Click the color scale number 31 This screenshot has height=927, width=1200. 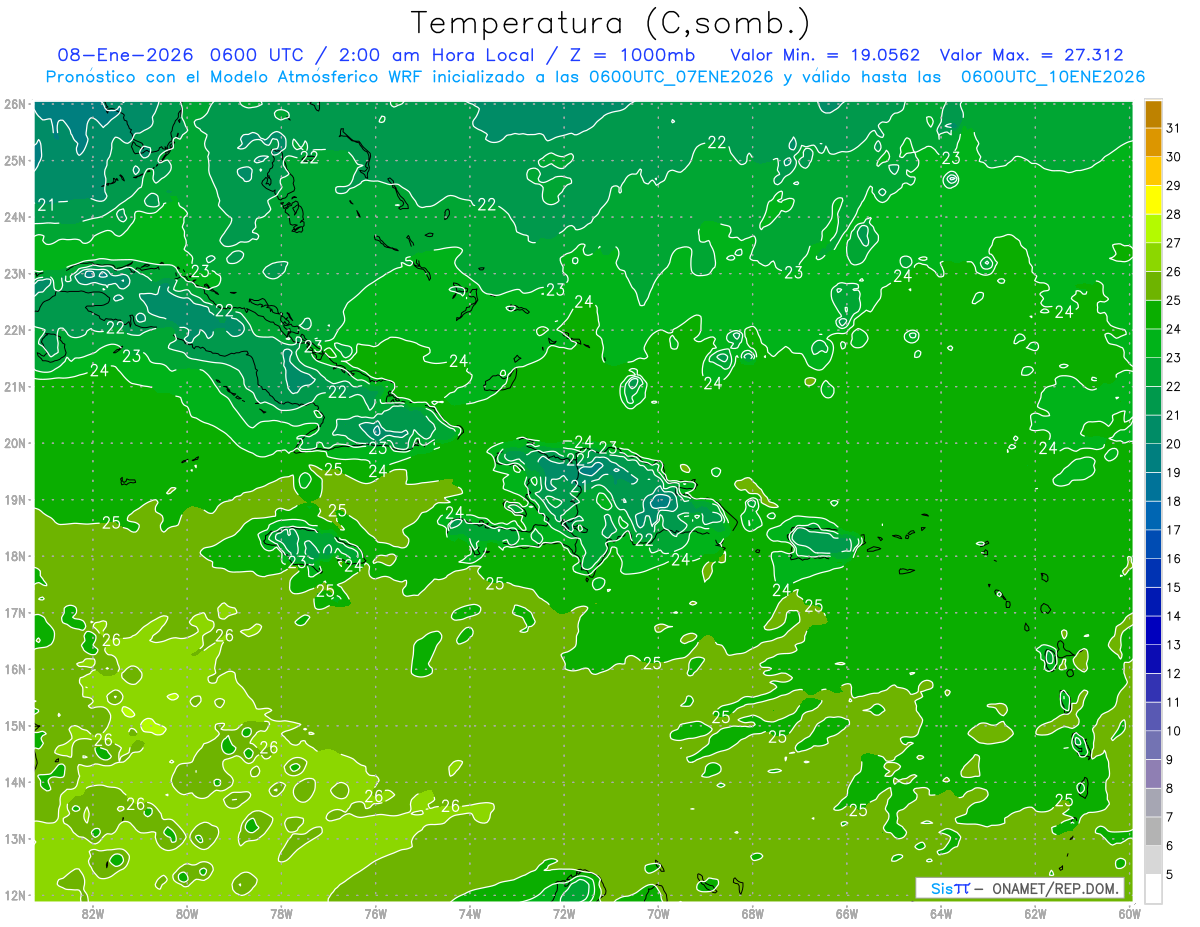1174,128
